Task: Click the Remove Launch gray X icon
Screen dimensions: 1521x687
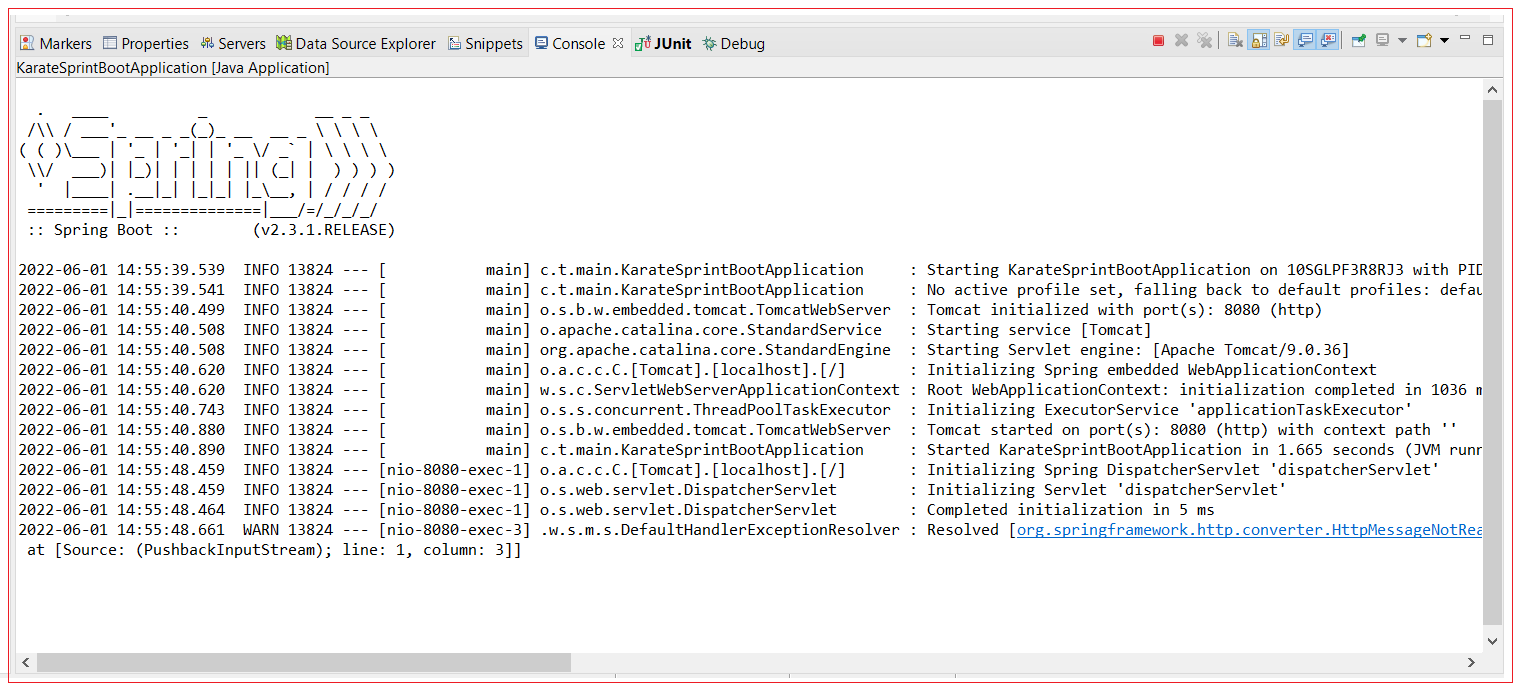Action: tap(1181, 41)
